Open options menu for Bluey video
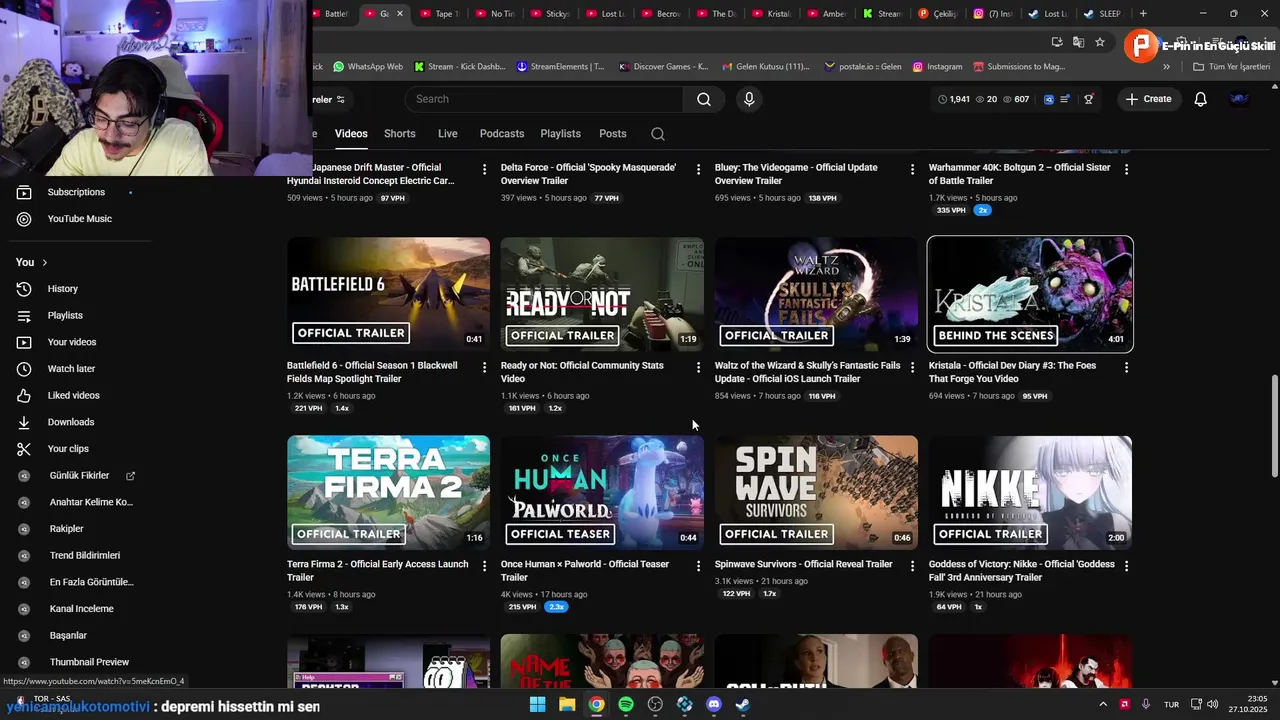Screen dimensions: 1280x720 tap(912, 169)
